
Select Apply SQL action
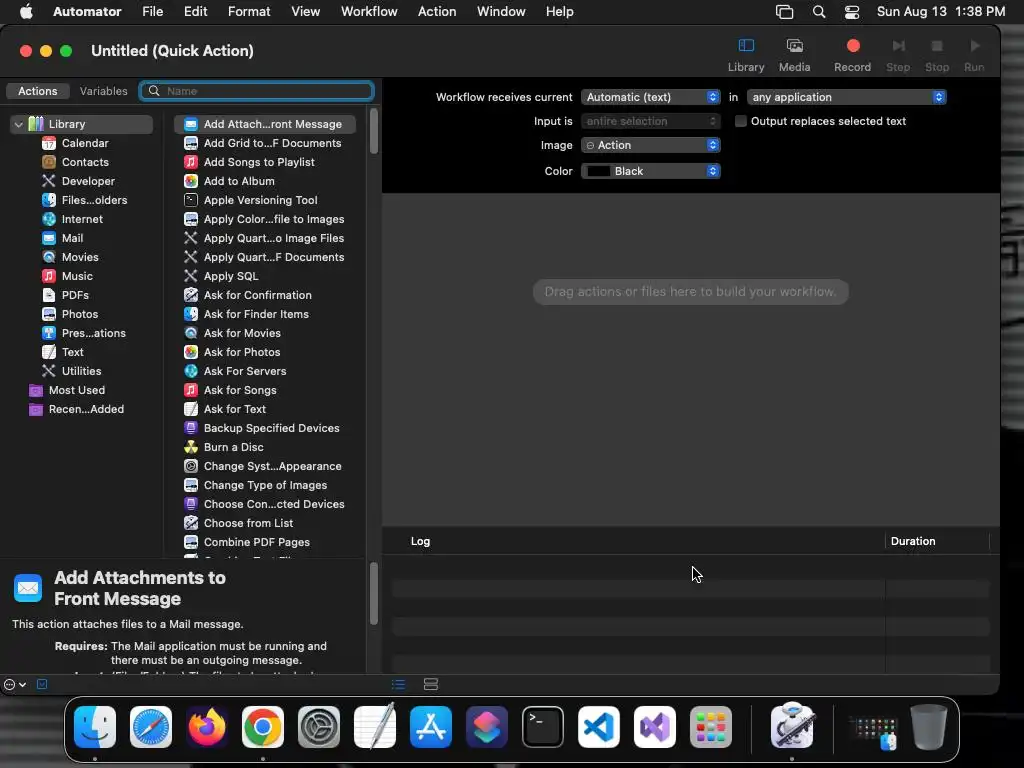point(230,276)
